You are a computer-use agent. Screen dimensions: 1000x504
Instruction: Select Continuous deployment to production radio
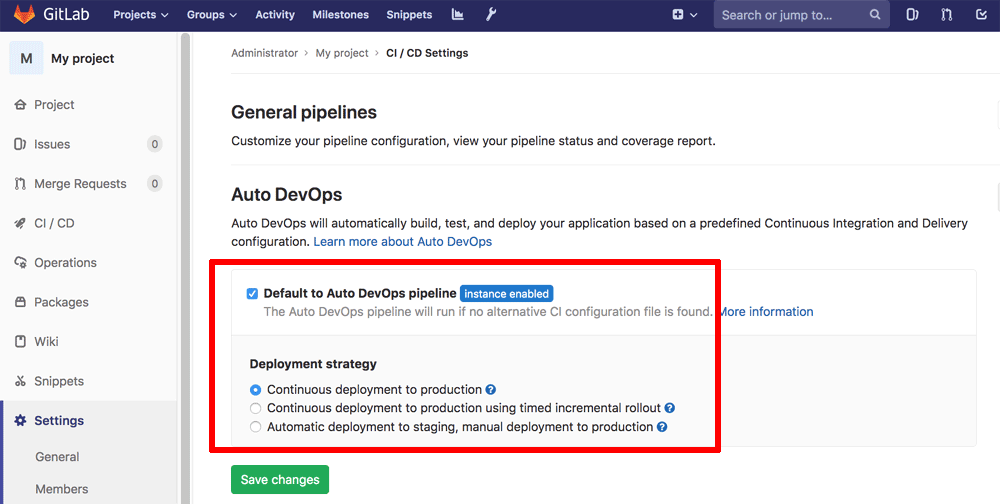256,390
